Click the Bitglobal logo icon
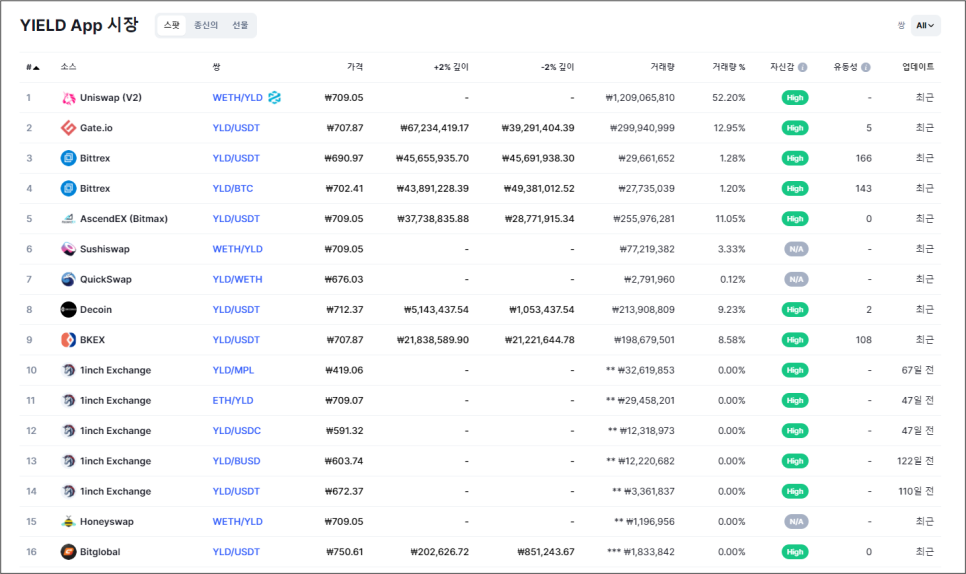The image size is (966, 574). point(68,552)
